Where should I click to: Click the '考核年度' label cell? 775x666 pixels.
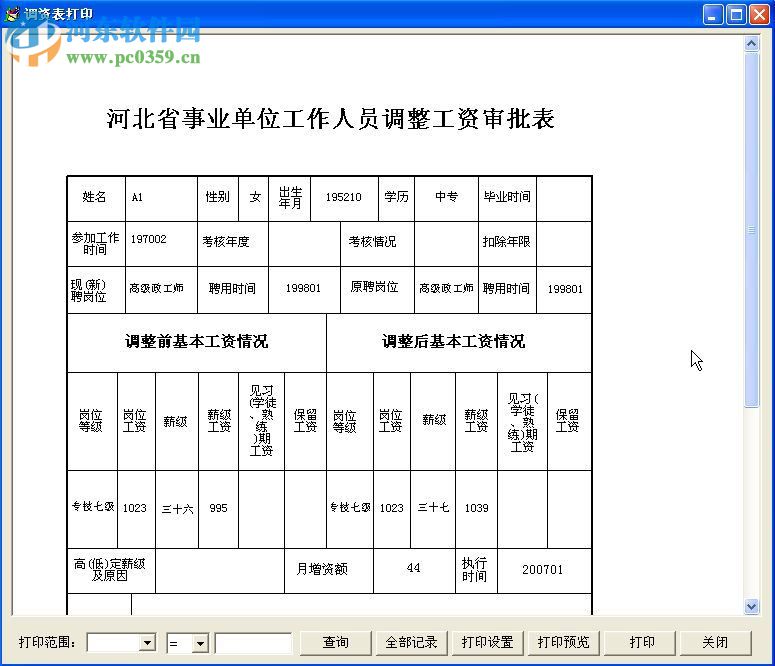tap(233, 242)
